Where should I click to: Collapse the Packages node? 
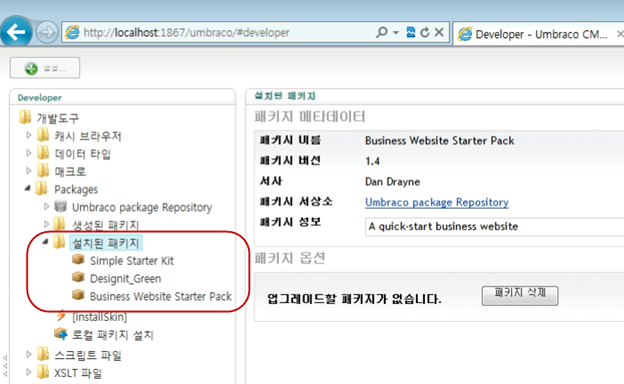click(x=27, y=188)
